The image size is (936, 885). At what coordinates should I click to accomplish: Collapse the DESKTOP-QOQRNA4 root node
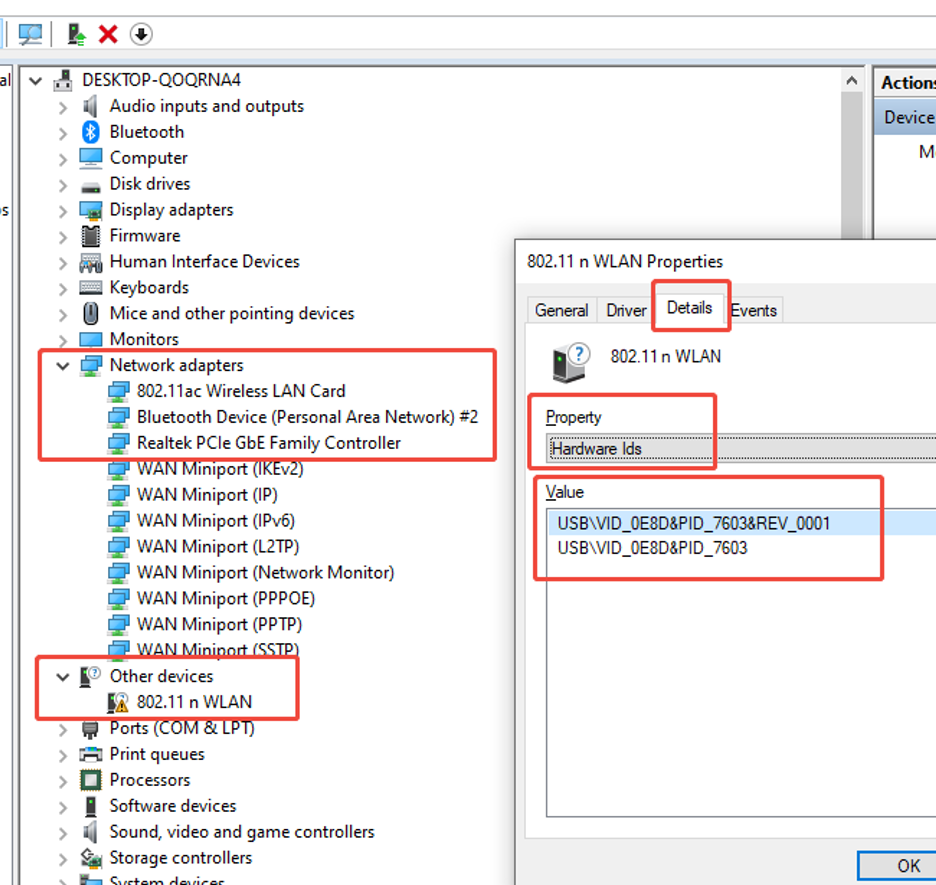pos(36,81)
